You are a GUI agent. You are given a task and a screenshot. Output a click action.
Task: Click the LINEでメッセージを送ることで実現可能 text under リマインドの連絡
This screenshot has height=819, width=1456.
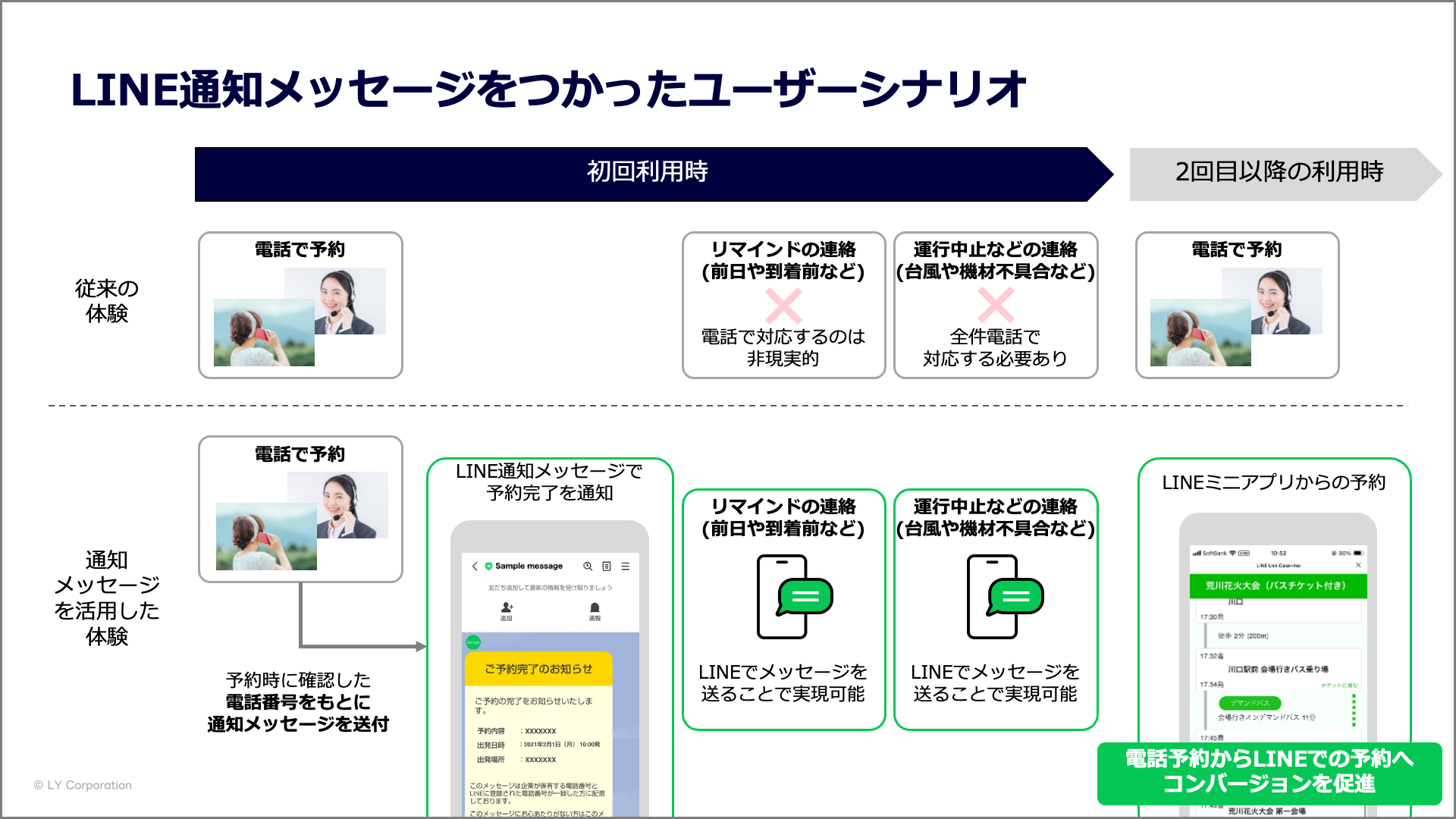[783, 682]
